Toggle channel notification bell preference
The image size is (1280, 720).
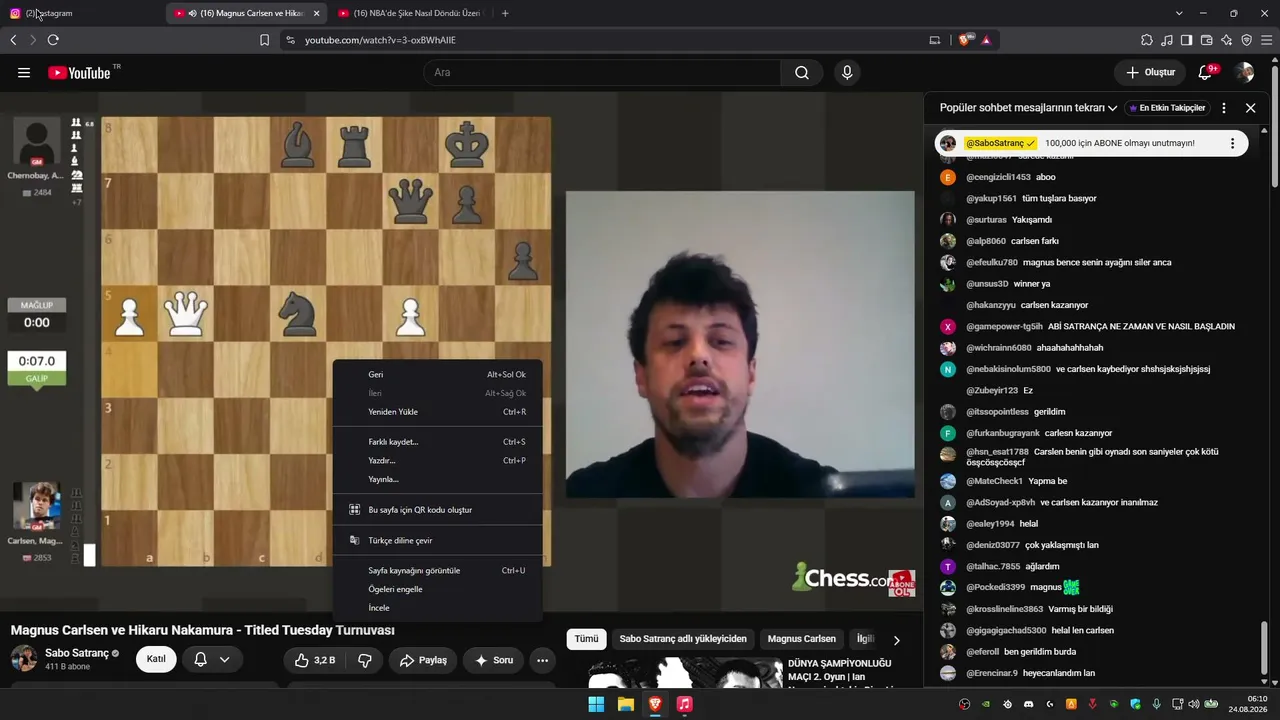[212, 660]
